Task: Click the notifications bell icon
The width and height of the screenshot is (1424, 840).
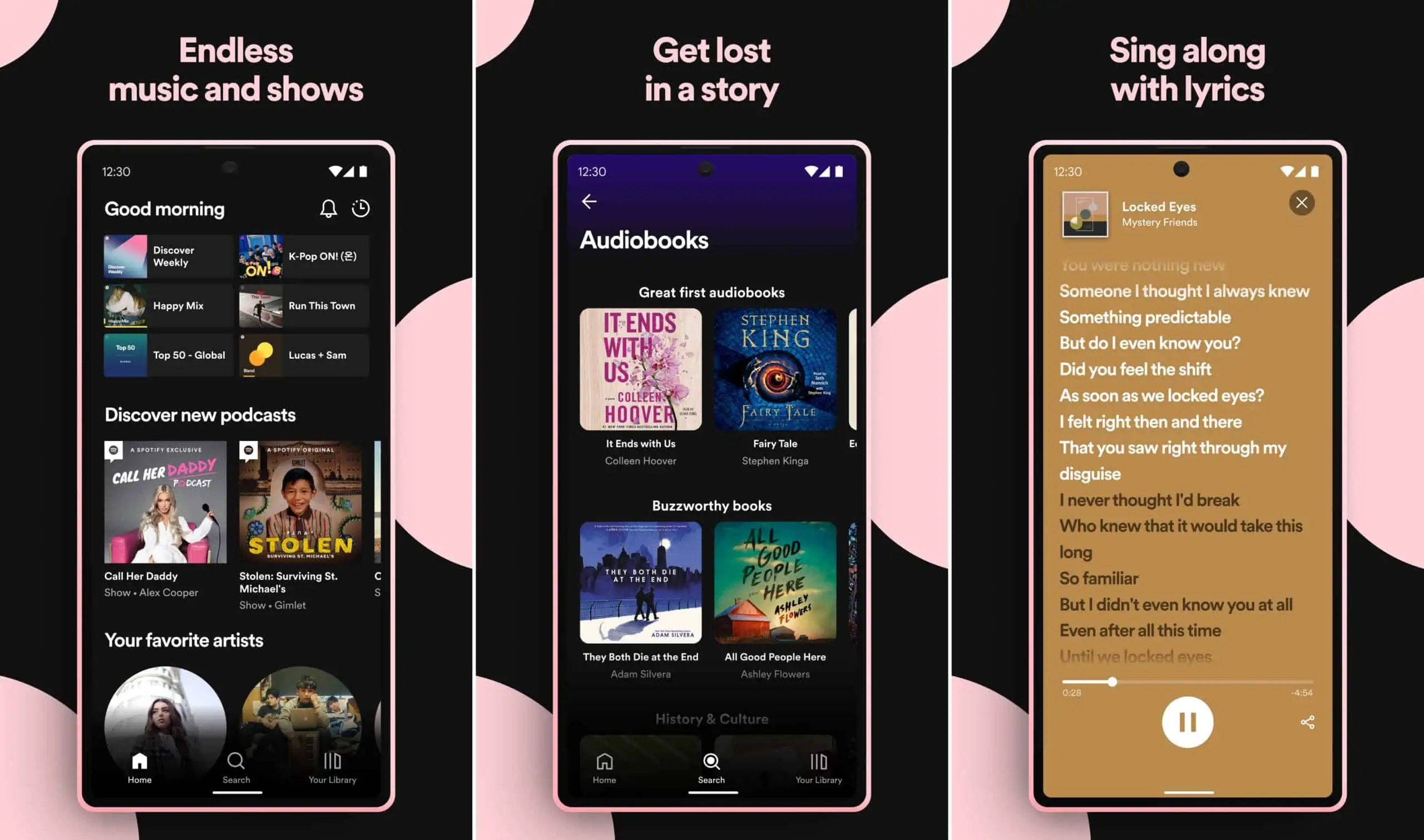Action: tap(327, 207)
